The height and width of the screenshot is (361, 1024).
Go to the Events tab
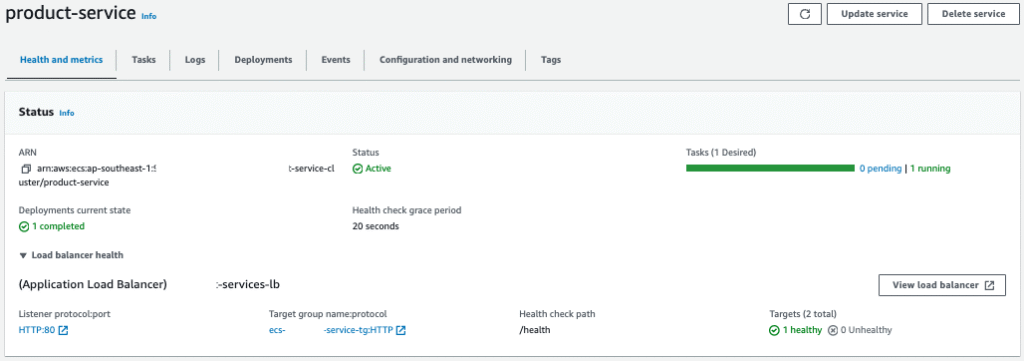tap(336, 59)
